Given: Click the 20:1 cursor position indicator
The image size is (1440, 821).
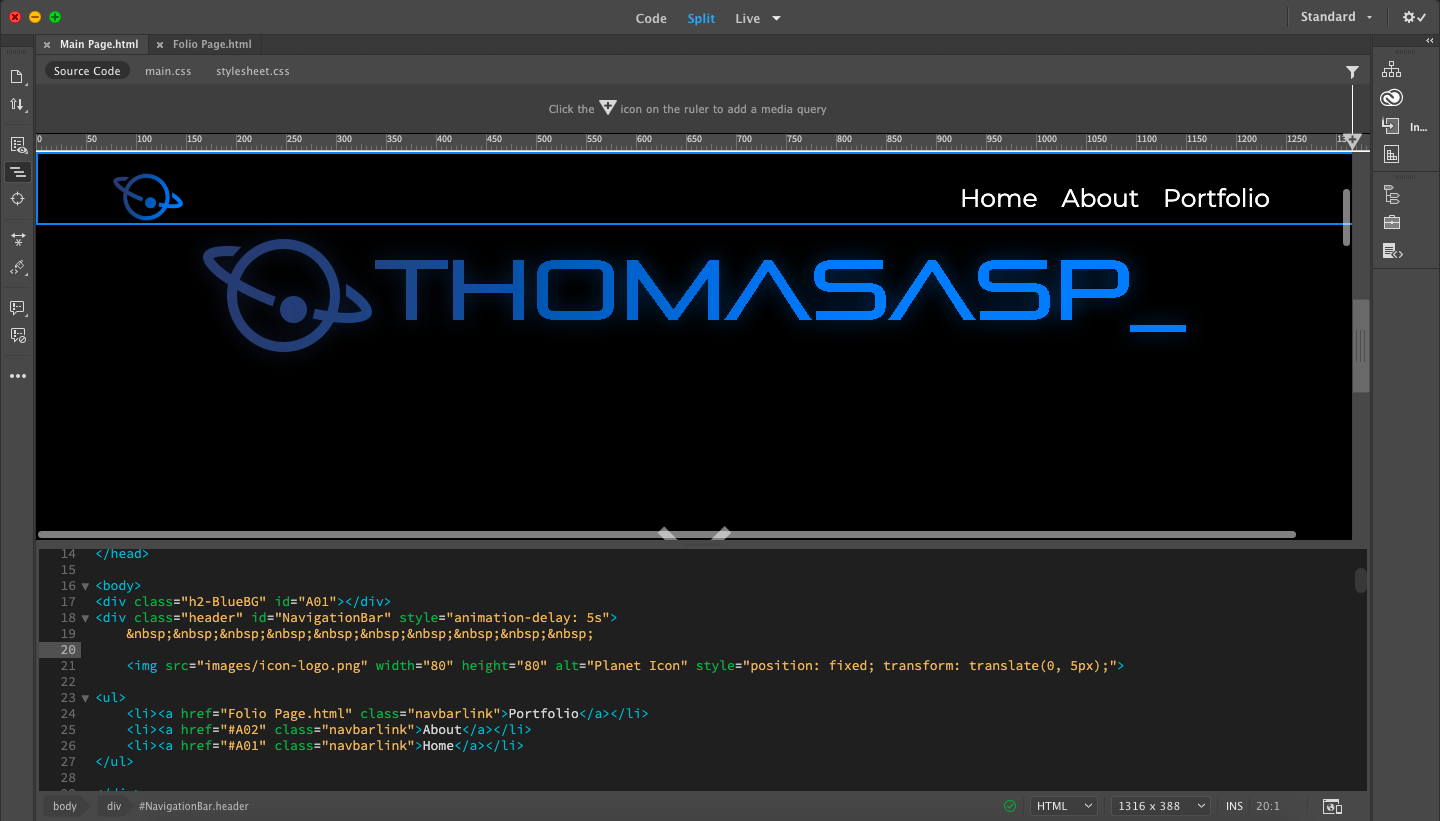Looking at the screenshot, I should coord(1268,806).
